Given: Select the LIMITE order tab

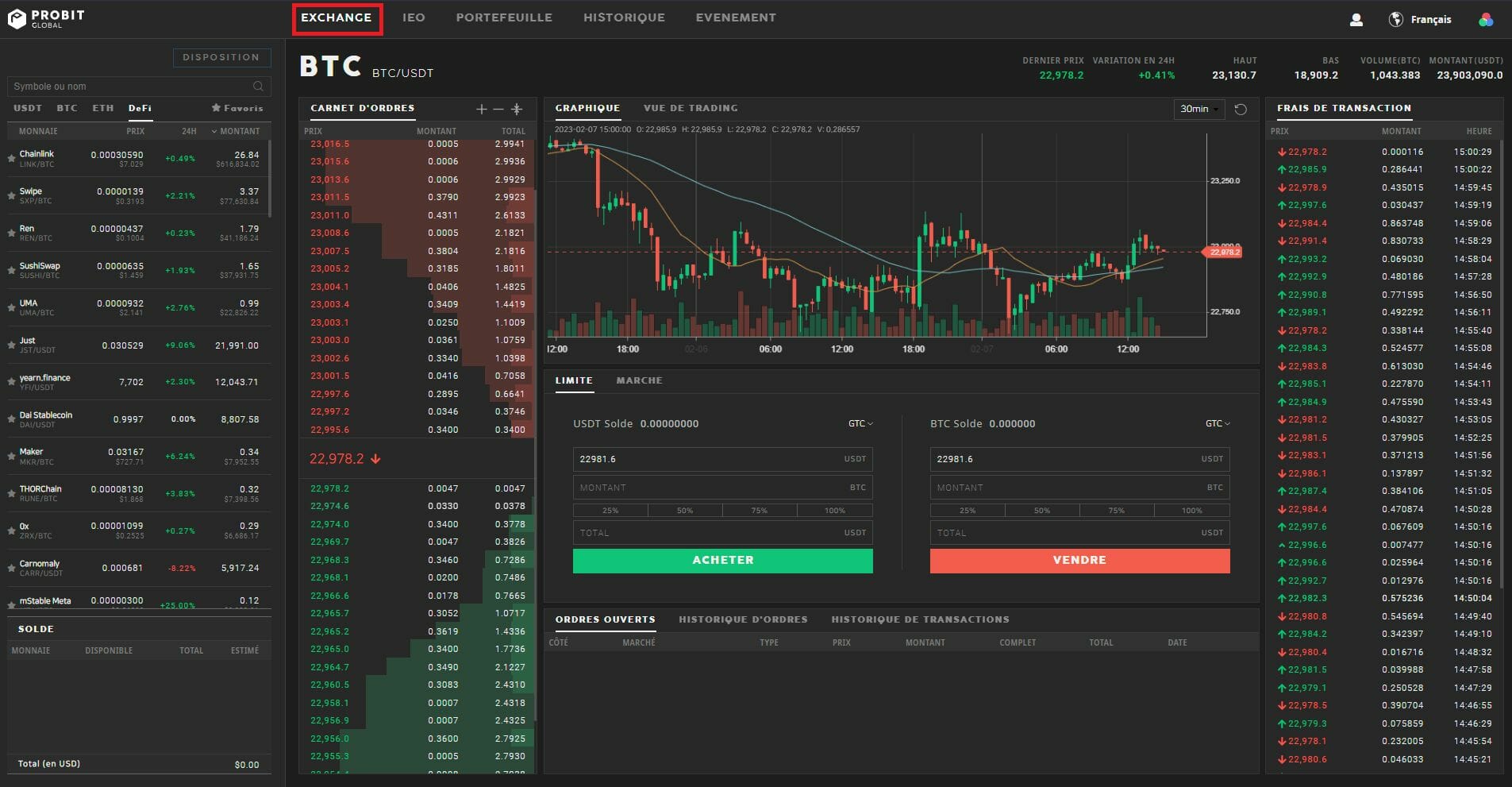Looking at the screenshot, I should pos(574,380).
